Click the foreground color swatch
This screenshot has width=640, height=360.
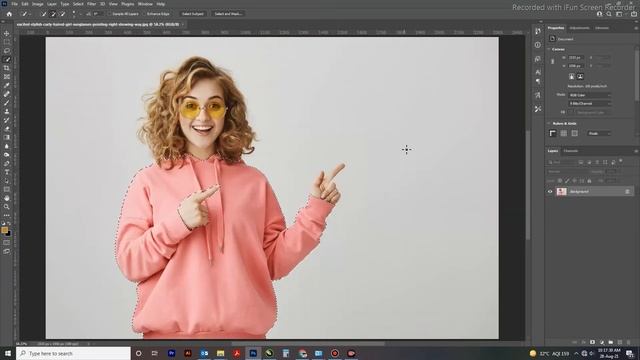click(x=4, y=230)
